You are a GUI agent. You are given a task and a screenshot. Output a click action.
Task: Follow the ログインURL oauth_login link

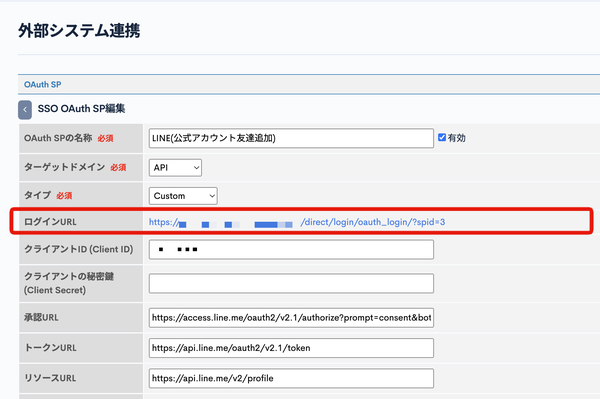[297, 222]
